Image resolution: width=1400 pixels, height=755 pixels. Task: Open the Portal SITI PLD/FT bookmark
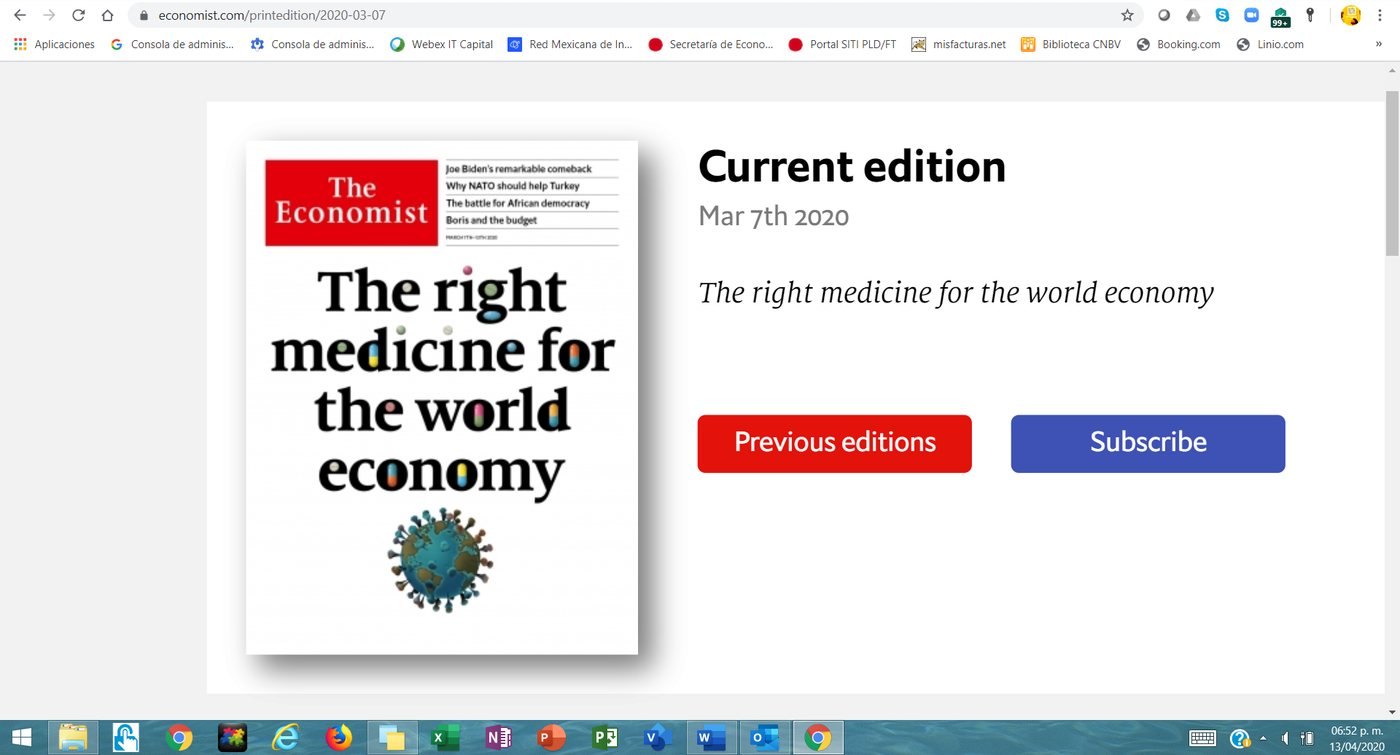pyautogui.click(x=842, y=44)
